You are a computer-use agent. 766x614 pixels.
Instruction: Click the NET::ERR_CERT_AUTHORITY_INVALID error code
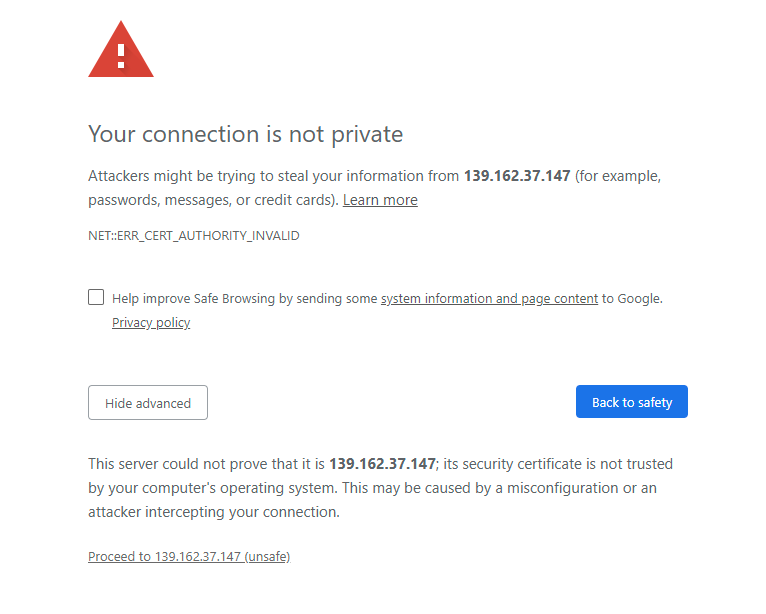(x=193, y=236)
